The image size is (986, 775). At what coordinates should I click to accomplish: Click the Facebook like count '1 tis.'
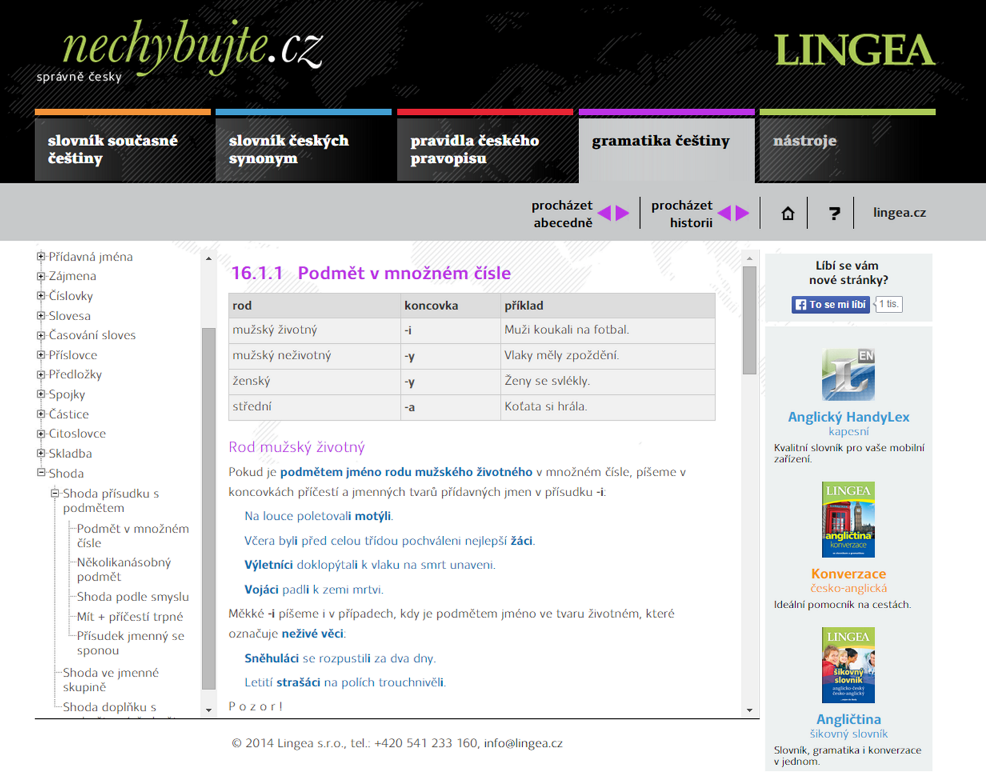point(889,304)
